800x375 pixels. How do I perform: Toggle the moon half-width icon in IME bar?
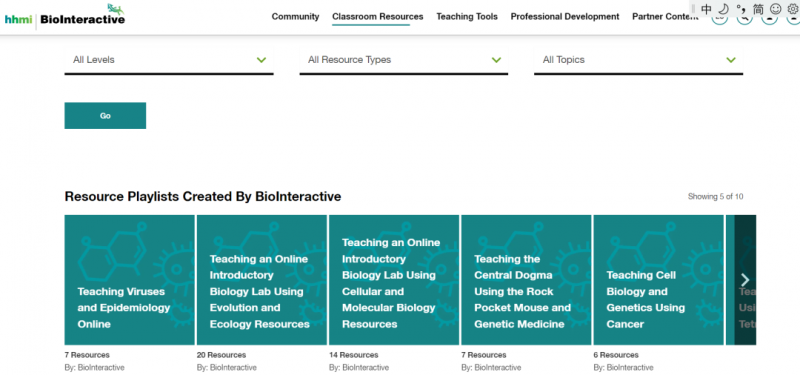[x=723, y=9]
